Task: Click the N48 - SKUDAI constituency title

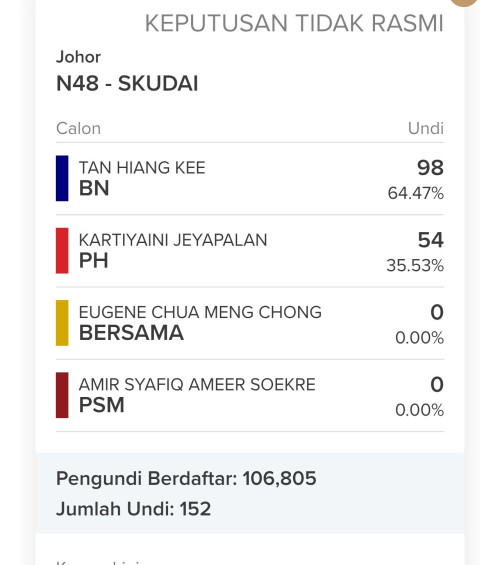Action: click(127, 84)
